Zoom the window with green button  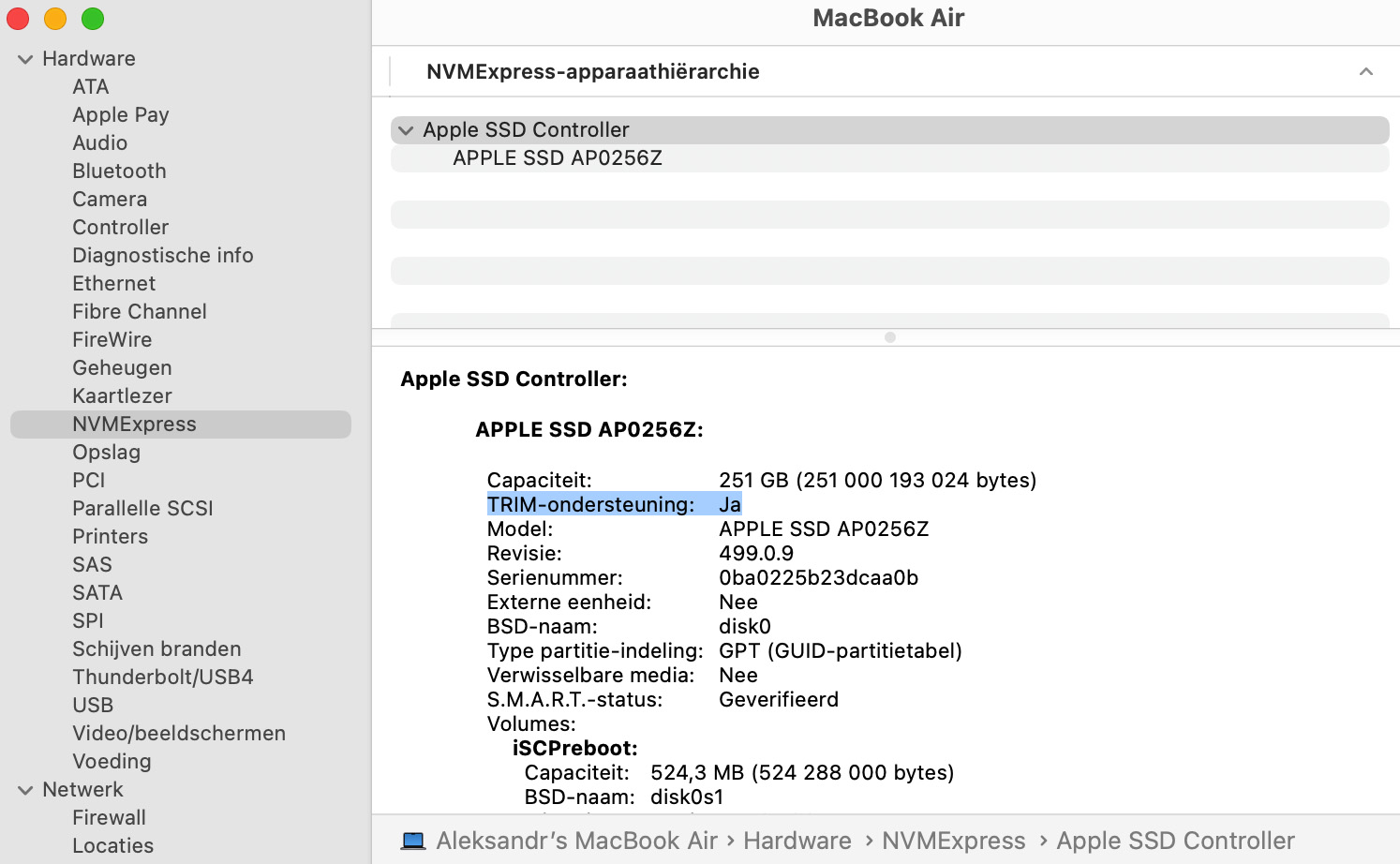pyautogui.click(x=93, y=18)
